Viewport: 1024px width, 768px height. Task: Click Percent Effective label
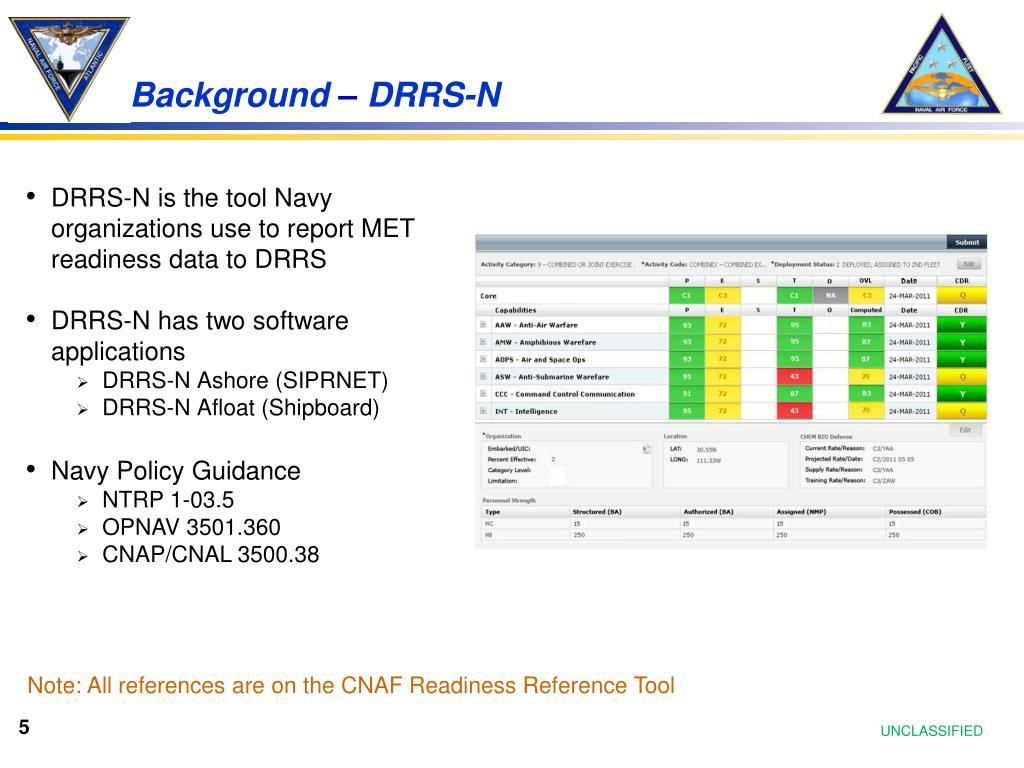coord(511,460)
